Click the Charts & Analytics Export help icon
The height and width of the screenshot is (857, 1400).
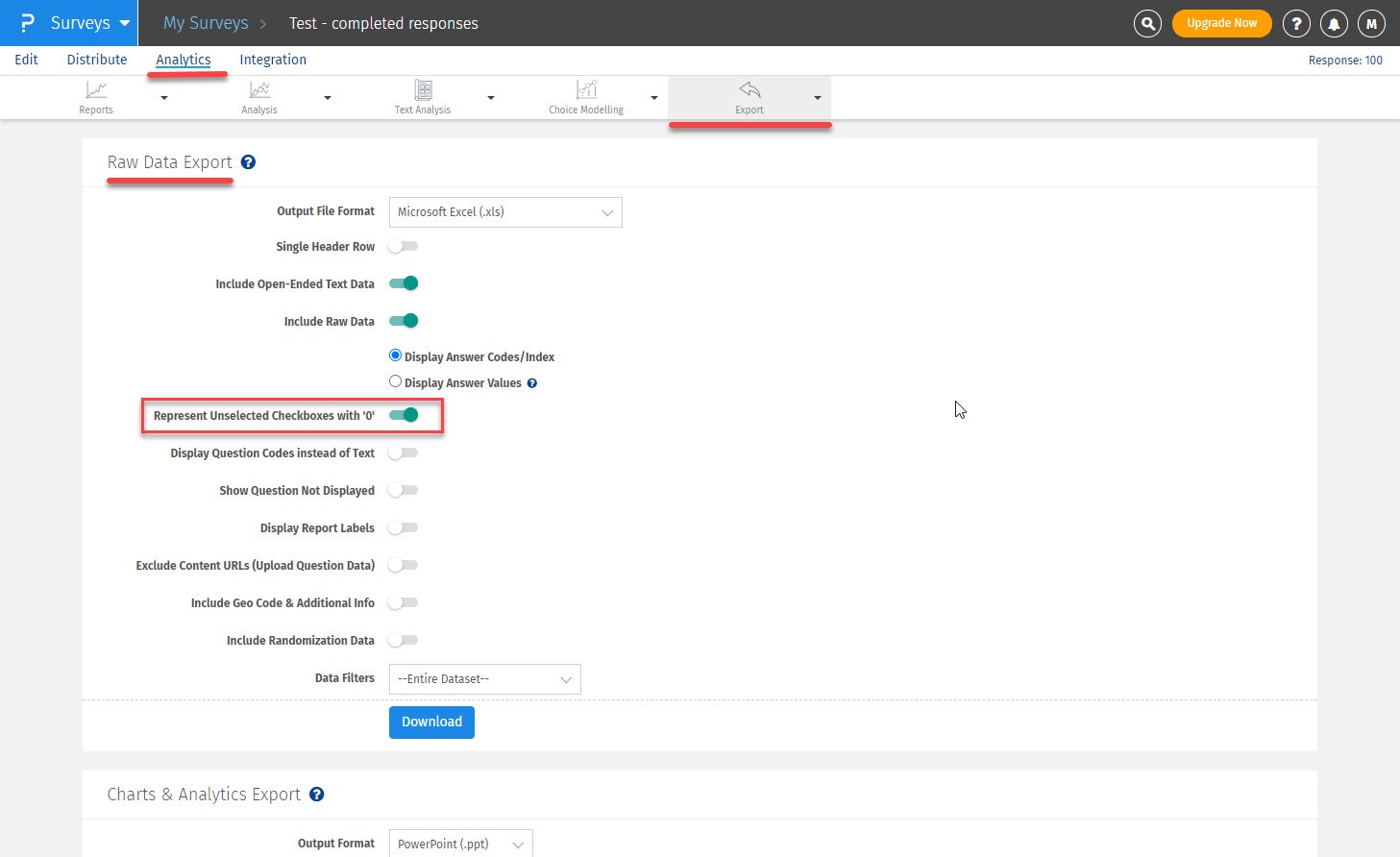(x=317, y=795)
